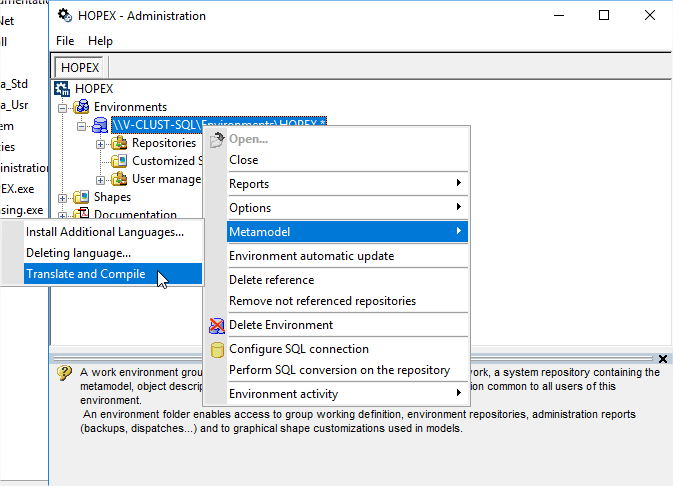Click the Environments folder icon in tree
This screenshot has height=486, width=673.
pos(81,107)
